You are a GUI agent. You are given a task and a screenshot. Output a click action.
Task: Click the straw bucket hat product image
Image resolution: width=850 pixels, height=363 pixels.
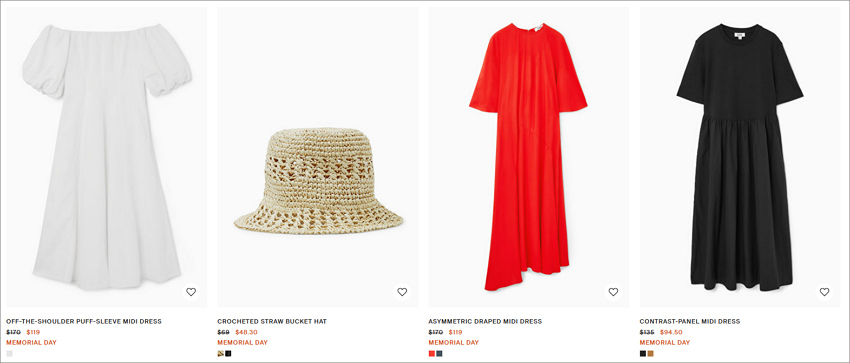click(x=318, y=157)
